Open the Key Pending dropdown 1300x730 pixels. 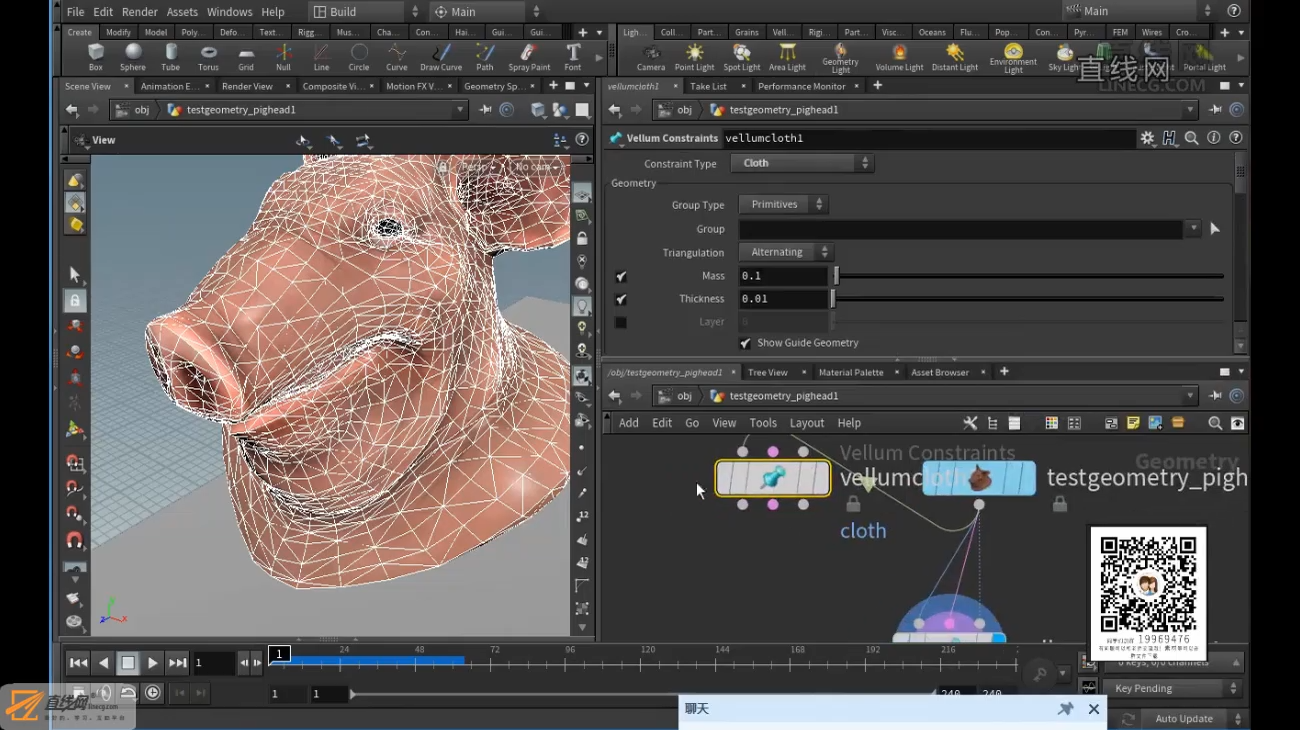tap(1172, 688)
